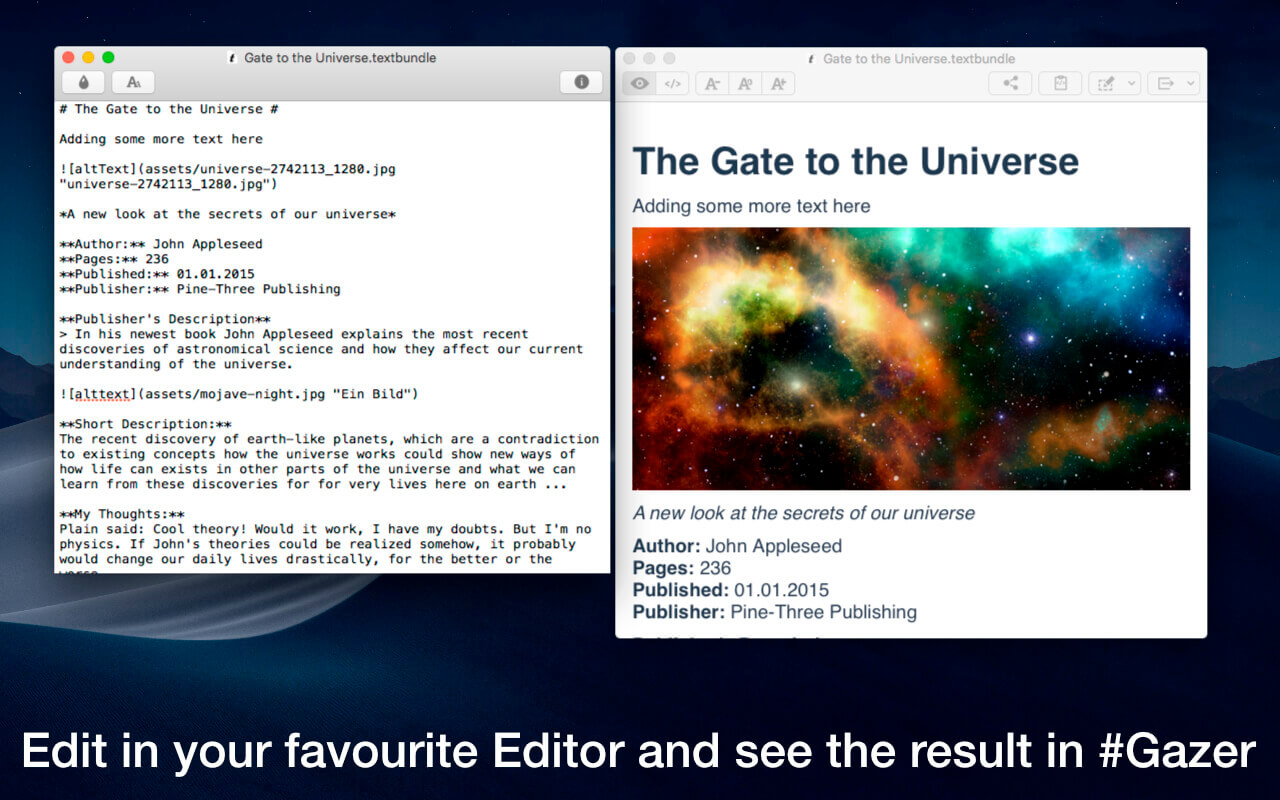Click 'Adding some more text here' in the editor
Viewport: 1280px width, 800px height.
pos(161,139)
